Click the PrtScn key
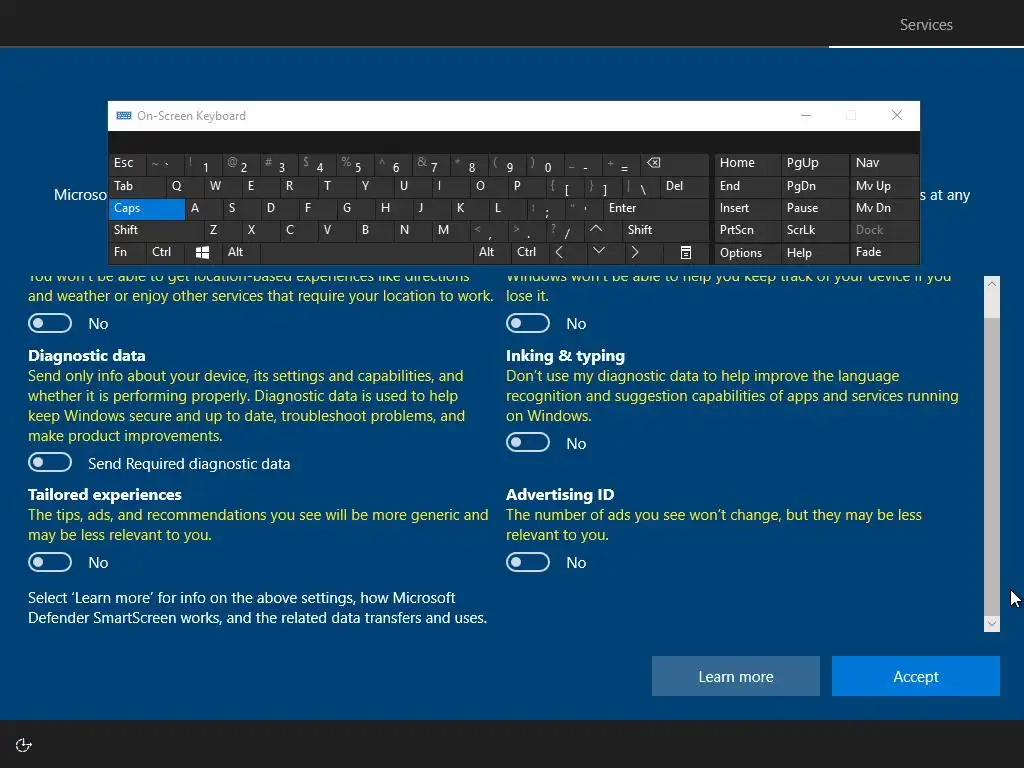1024x768 pixels. click(x=748, y=230)
